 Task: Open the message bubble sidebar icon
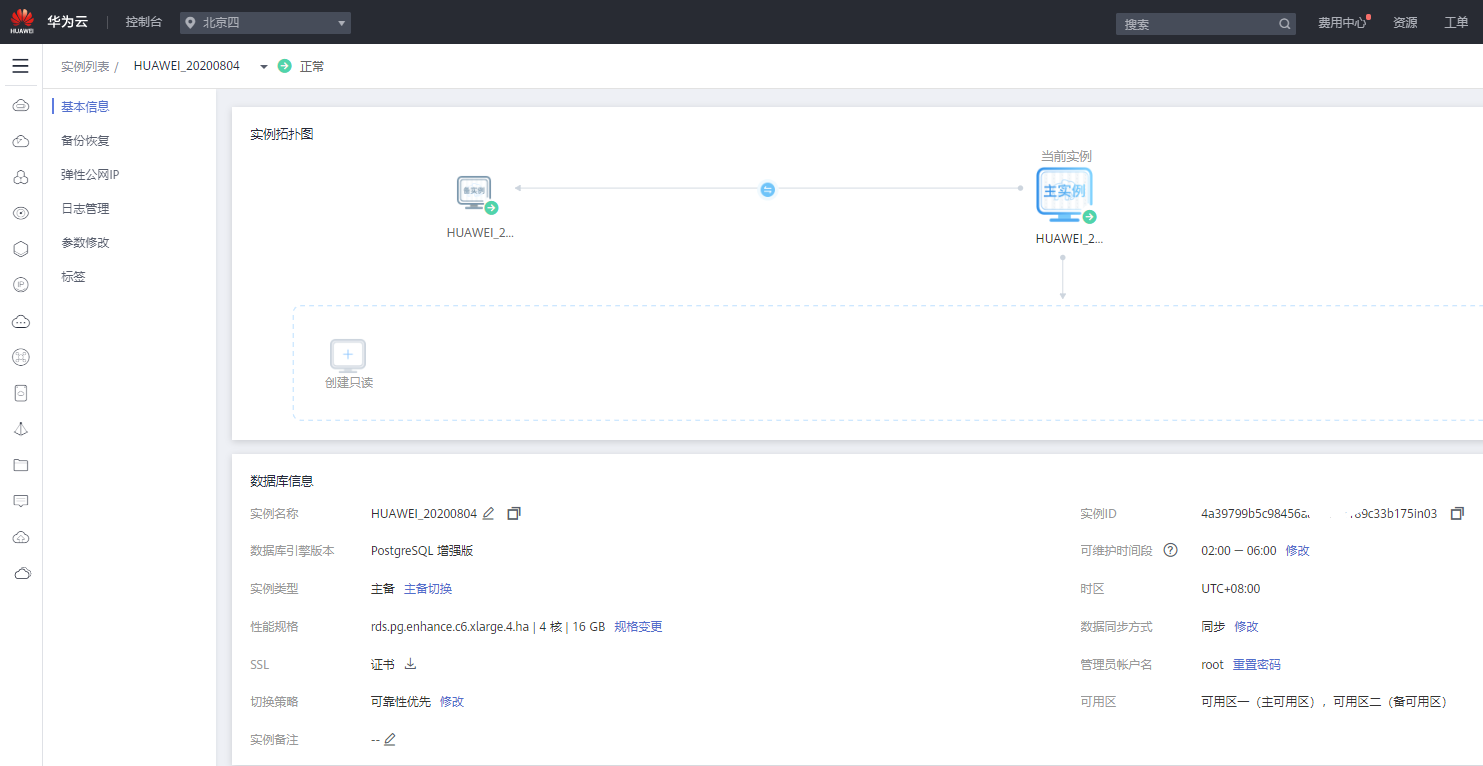click(x=20, y=501)
